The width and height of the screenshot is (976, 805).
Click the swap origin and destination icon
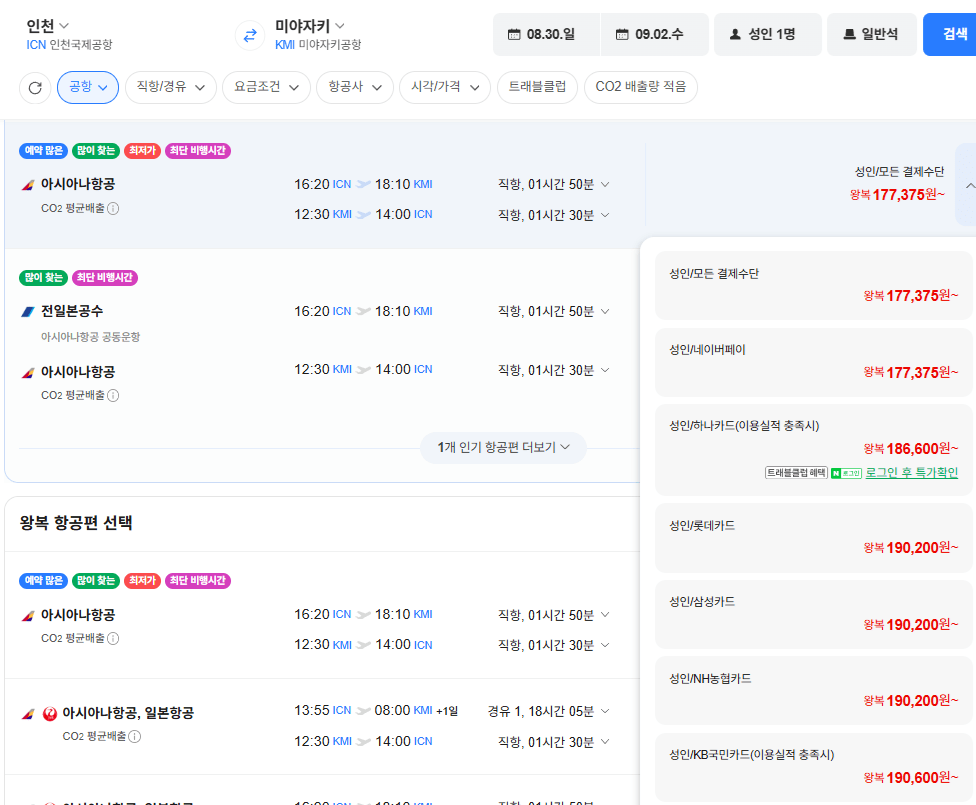[x=250, y=35]
